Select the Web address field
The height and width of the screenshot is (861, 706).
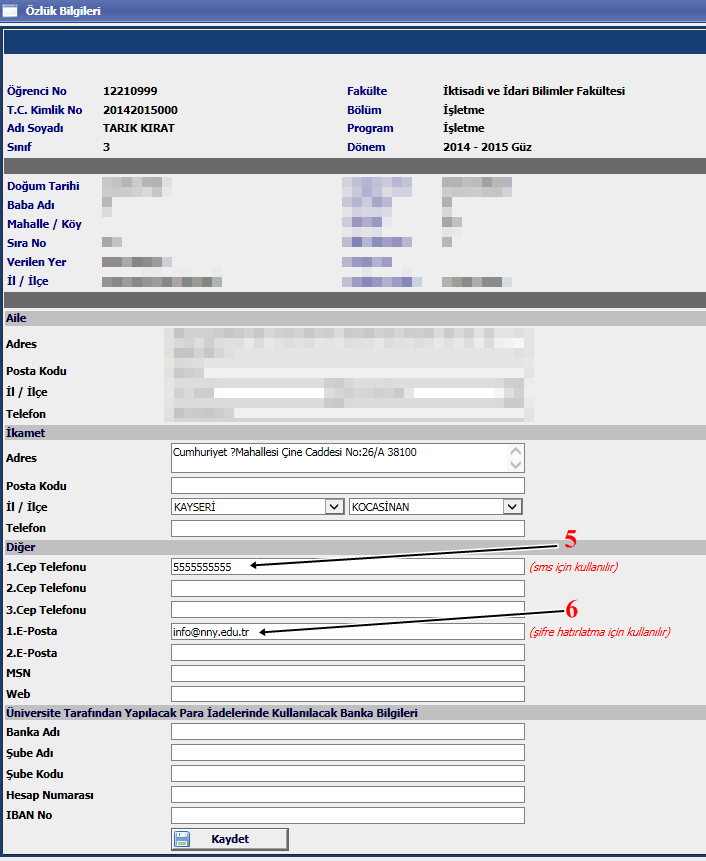[x=347, y=694]
